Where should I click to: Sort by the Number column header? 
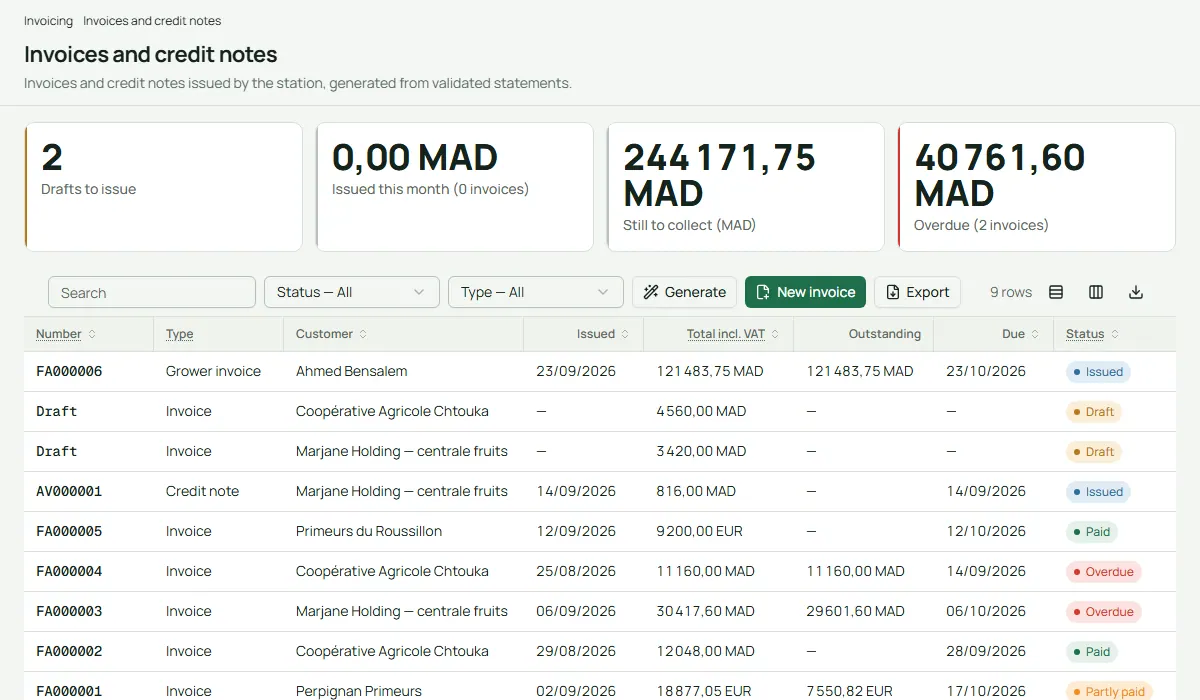coord(66,334)
